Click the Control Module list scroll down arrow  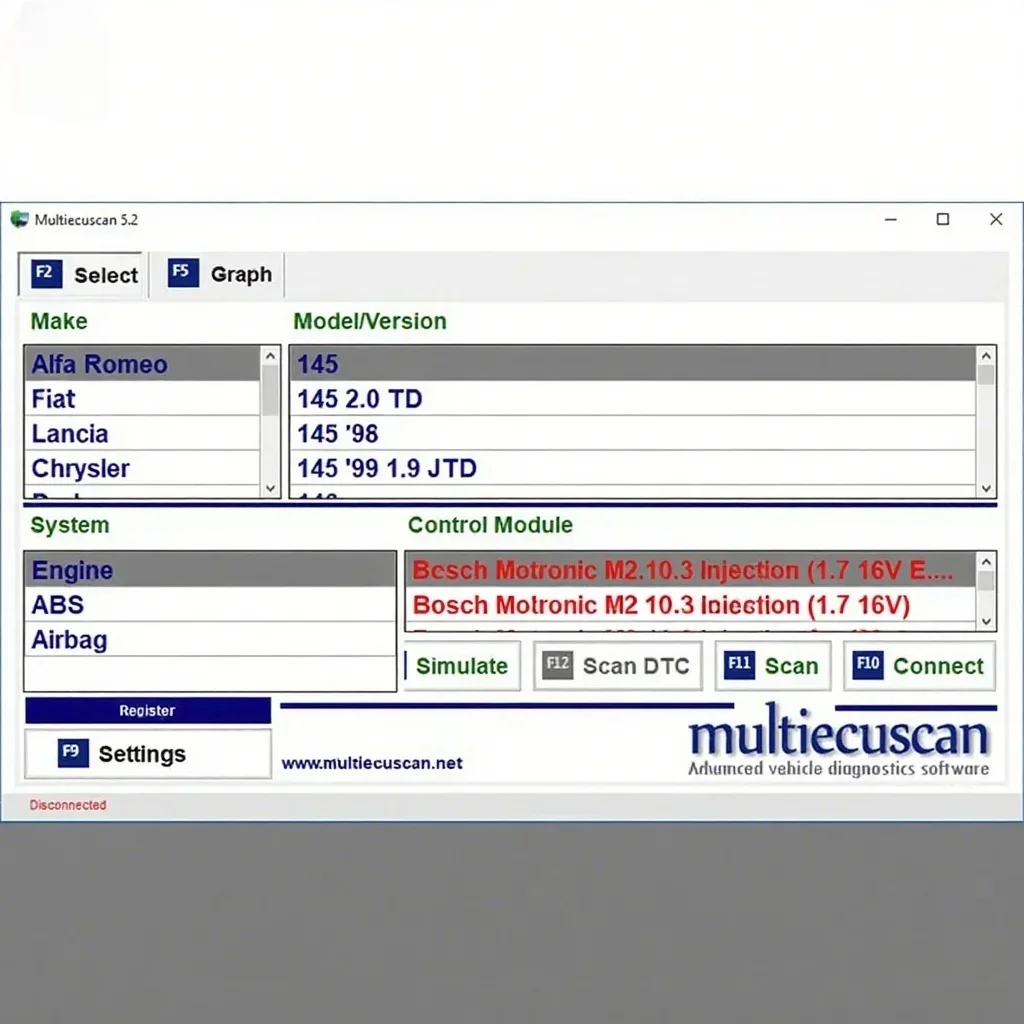click(986, 621)
